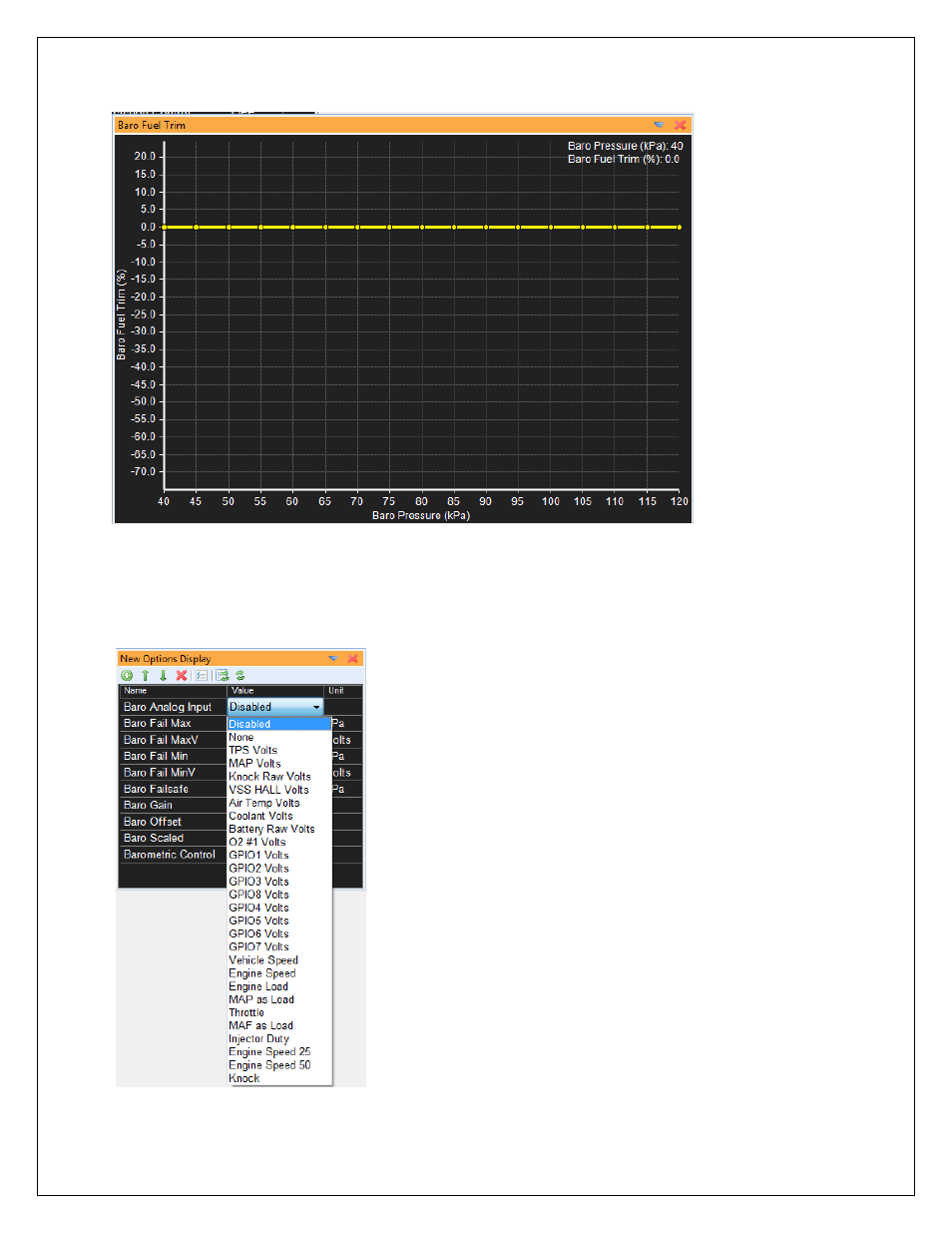The width and height of the screenshot is (952, 1233).
Task: Open the Baro Fuel Trim panel menu arrow
Action: [659, 125]
